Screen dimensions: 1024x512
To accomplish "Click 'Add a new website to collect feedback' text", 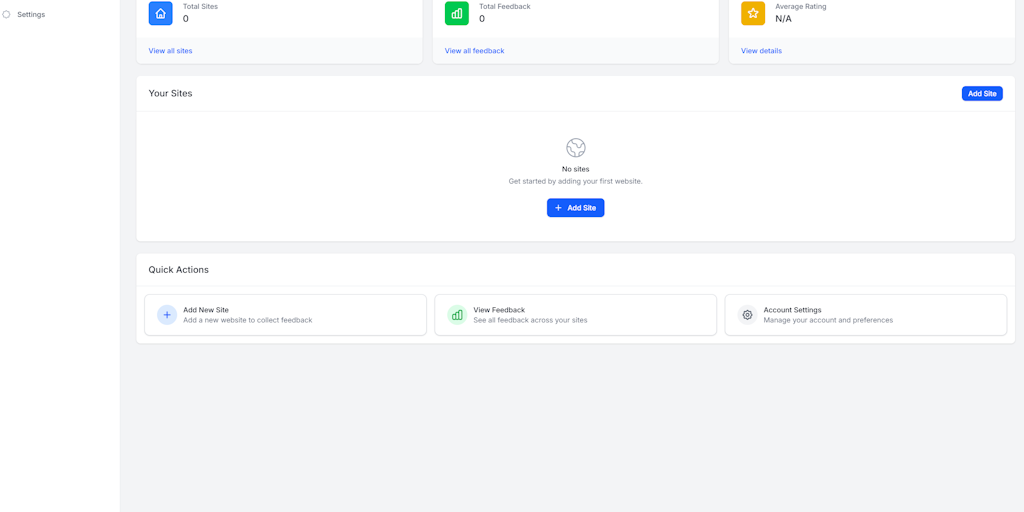I will coord(248,321).
